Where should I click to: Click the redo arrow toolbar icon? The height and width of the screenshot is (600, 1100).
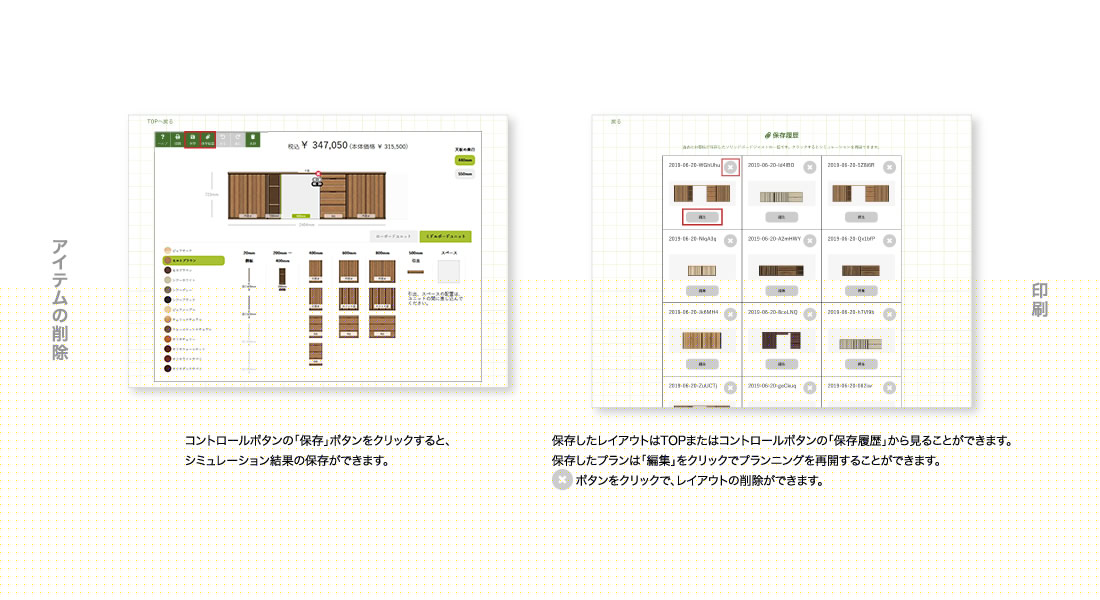tap(238, 140)
